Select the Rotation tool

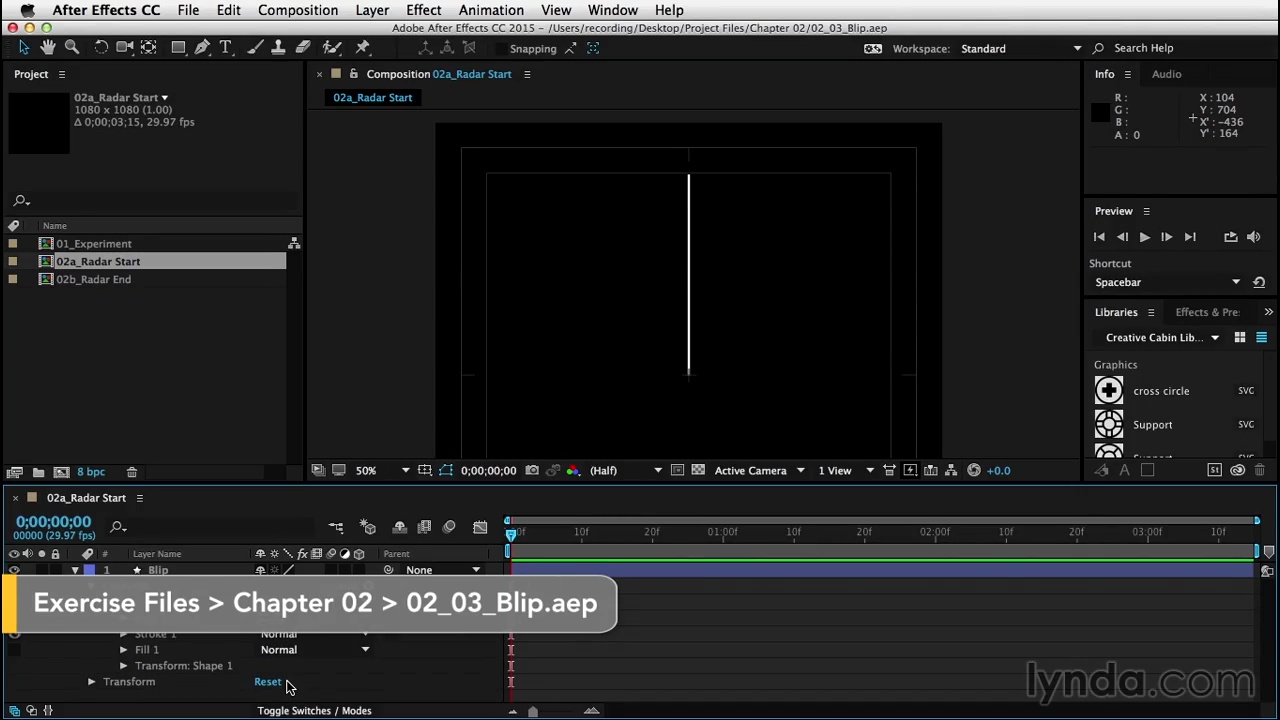click(x=101, y=48)
